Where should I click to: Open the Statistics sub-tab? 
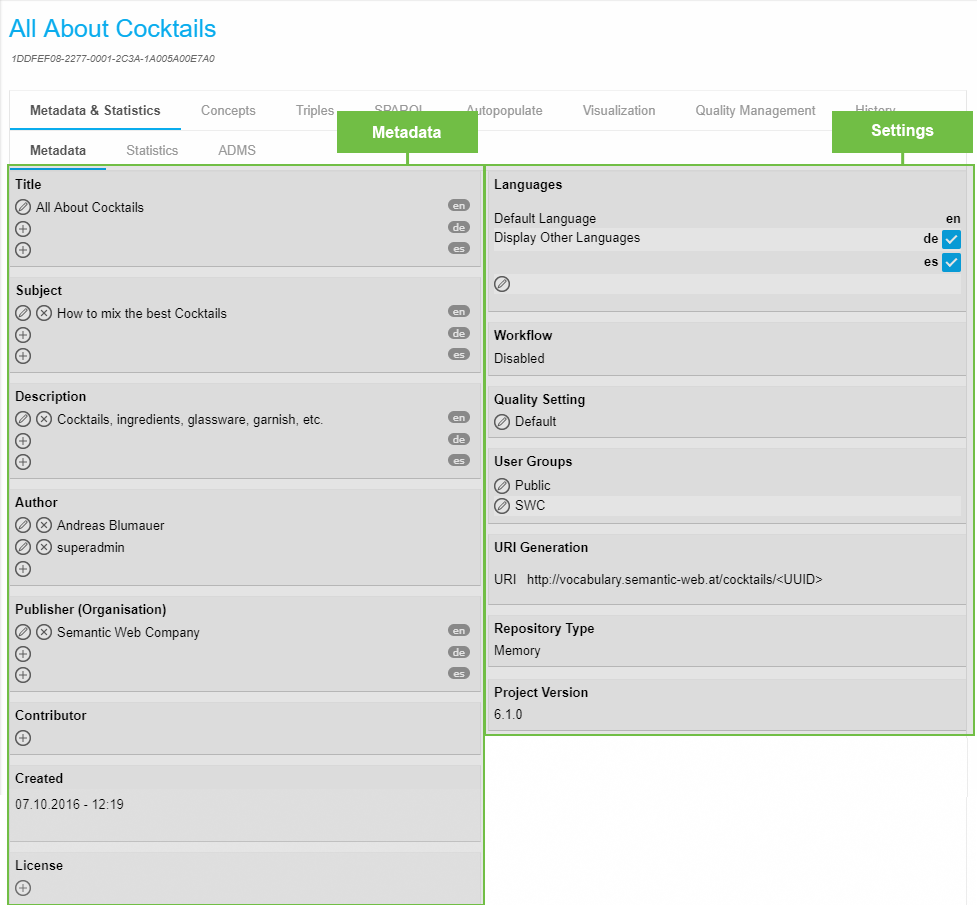click(152, 151)
